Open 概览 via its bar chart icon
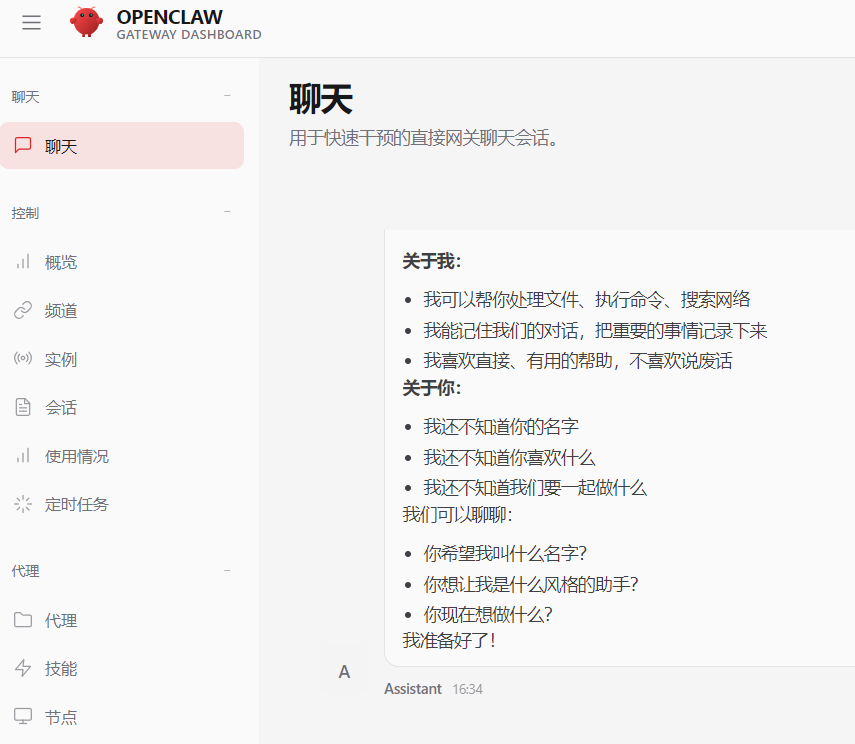This screenshot has height=744, width=855. tap(22, 262)
